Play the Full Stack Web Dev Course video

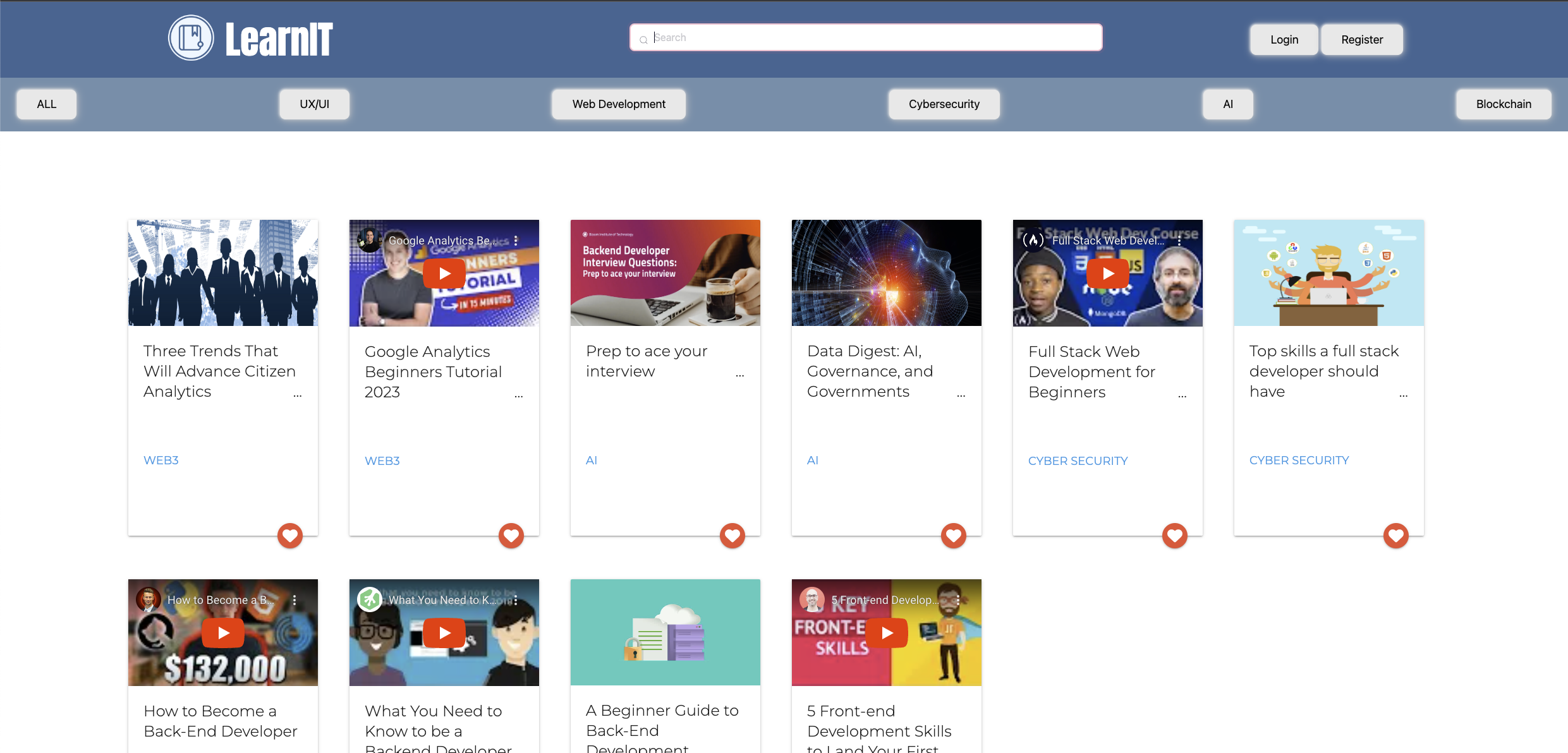(1108, 274)
